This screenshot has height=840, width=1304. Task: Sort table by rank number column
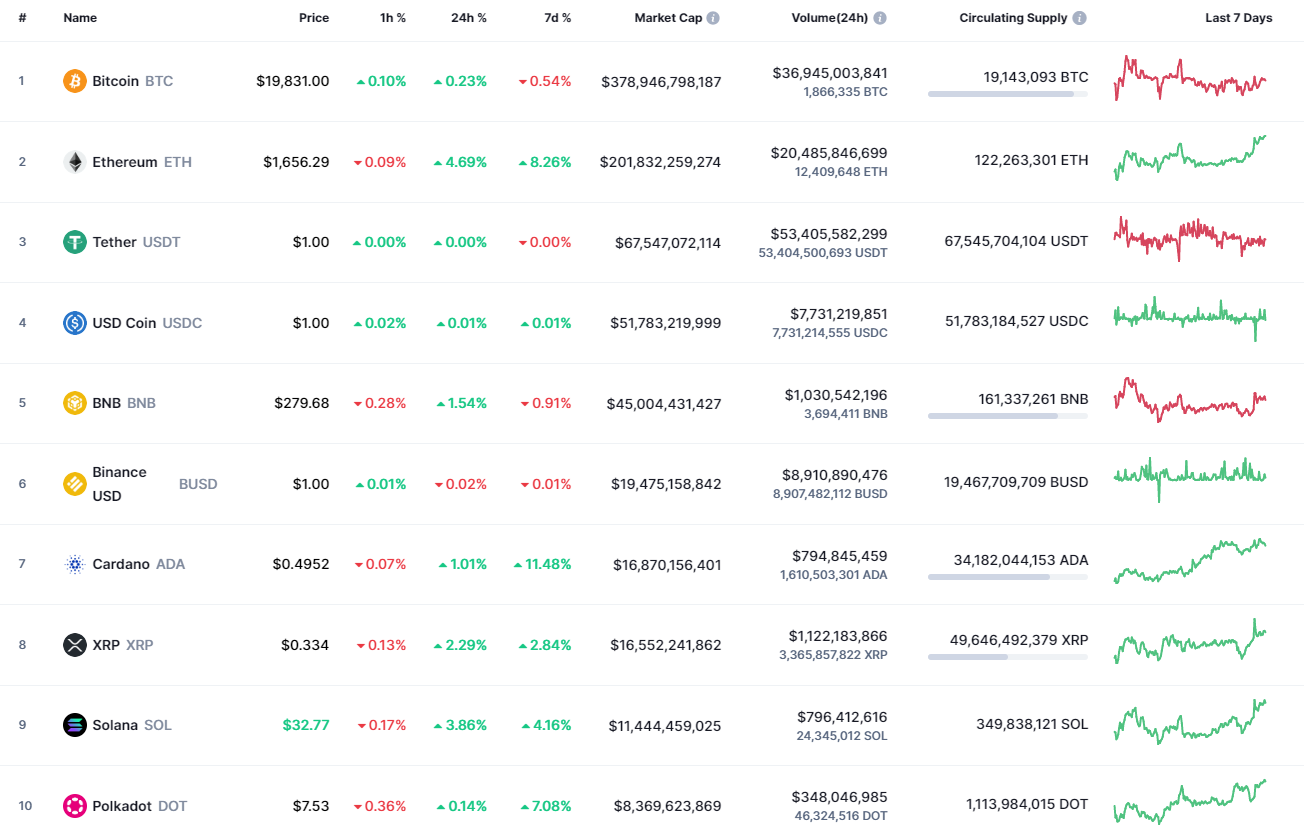[22, 18]
